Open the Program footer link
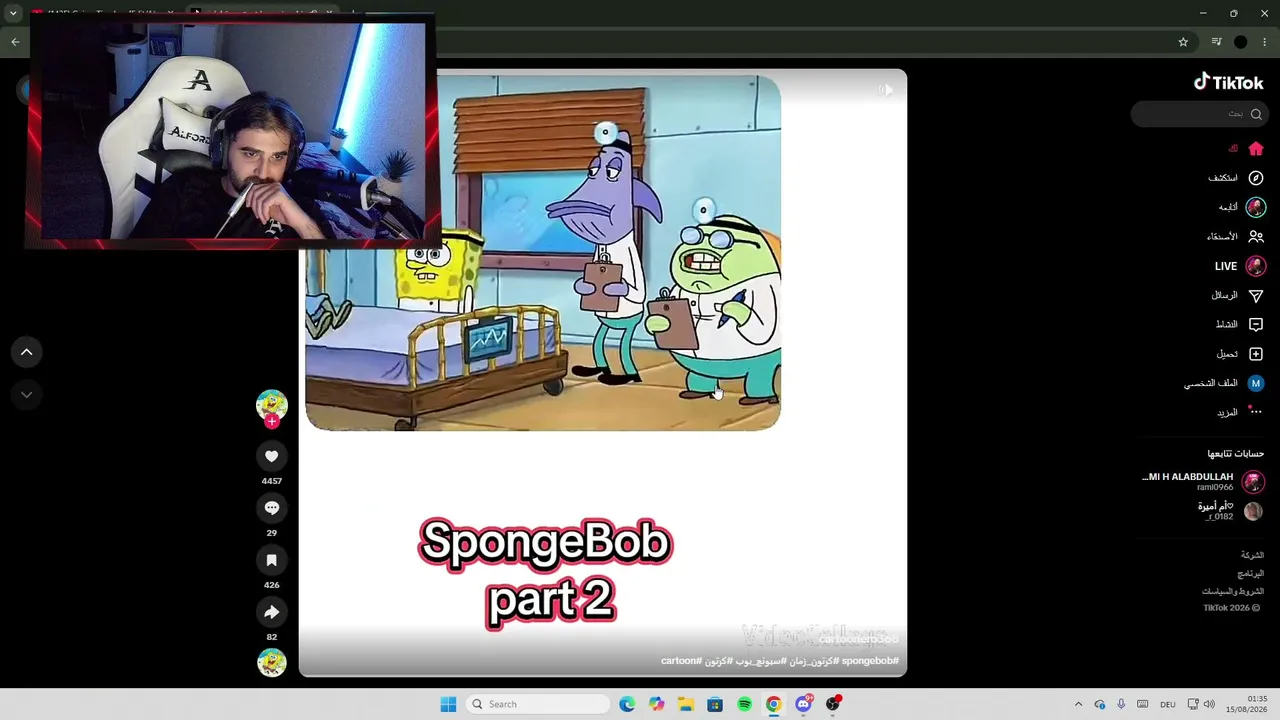This screenshot has height=720, width=1280. click(1250, 574)
